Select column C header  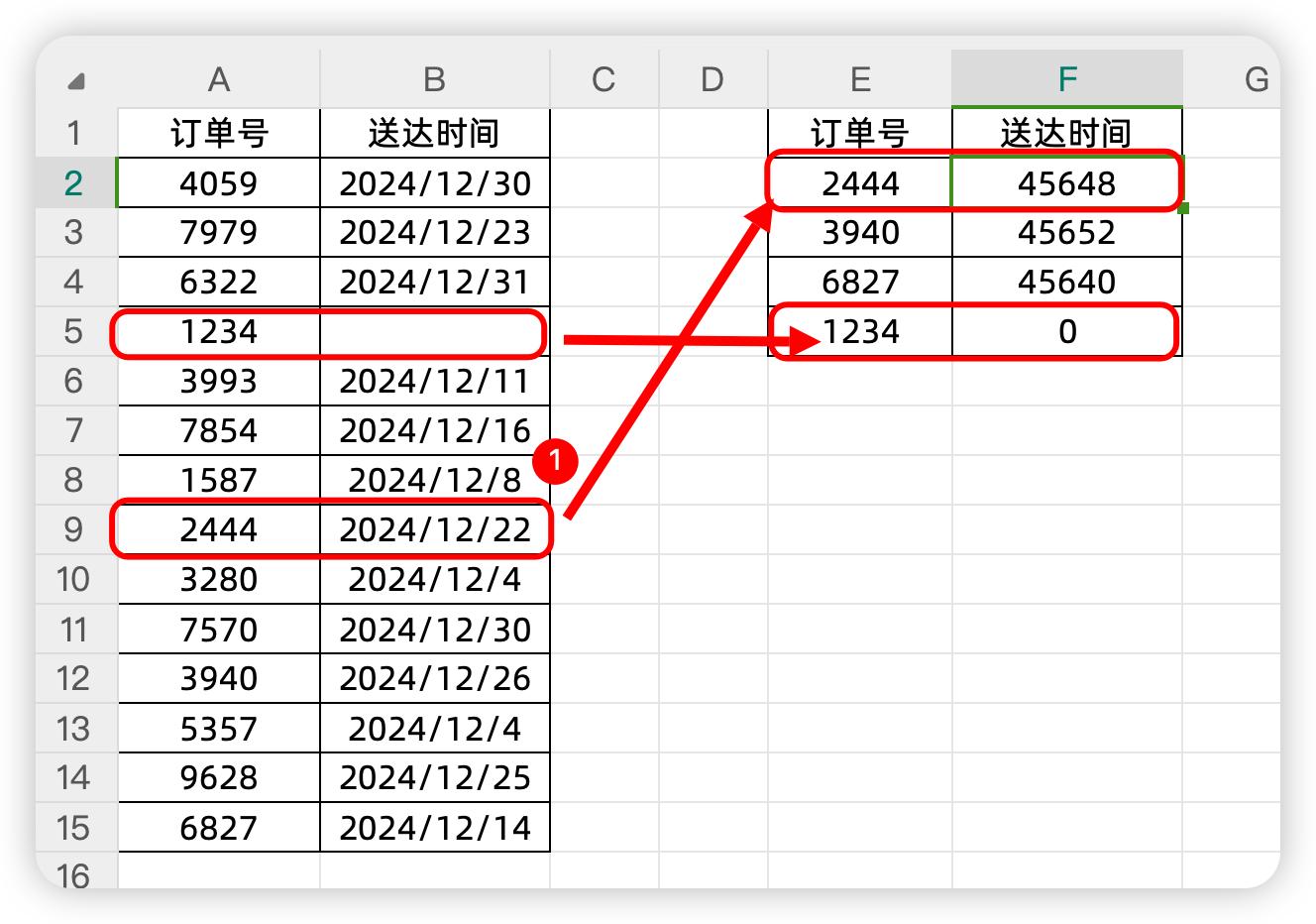[x=603, y=79]
